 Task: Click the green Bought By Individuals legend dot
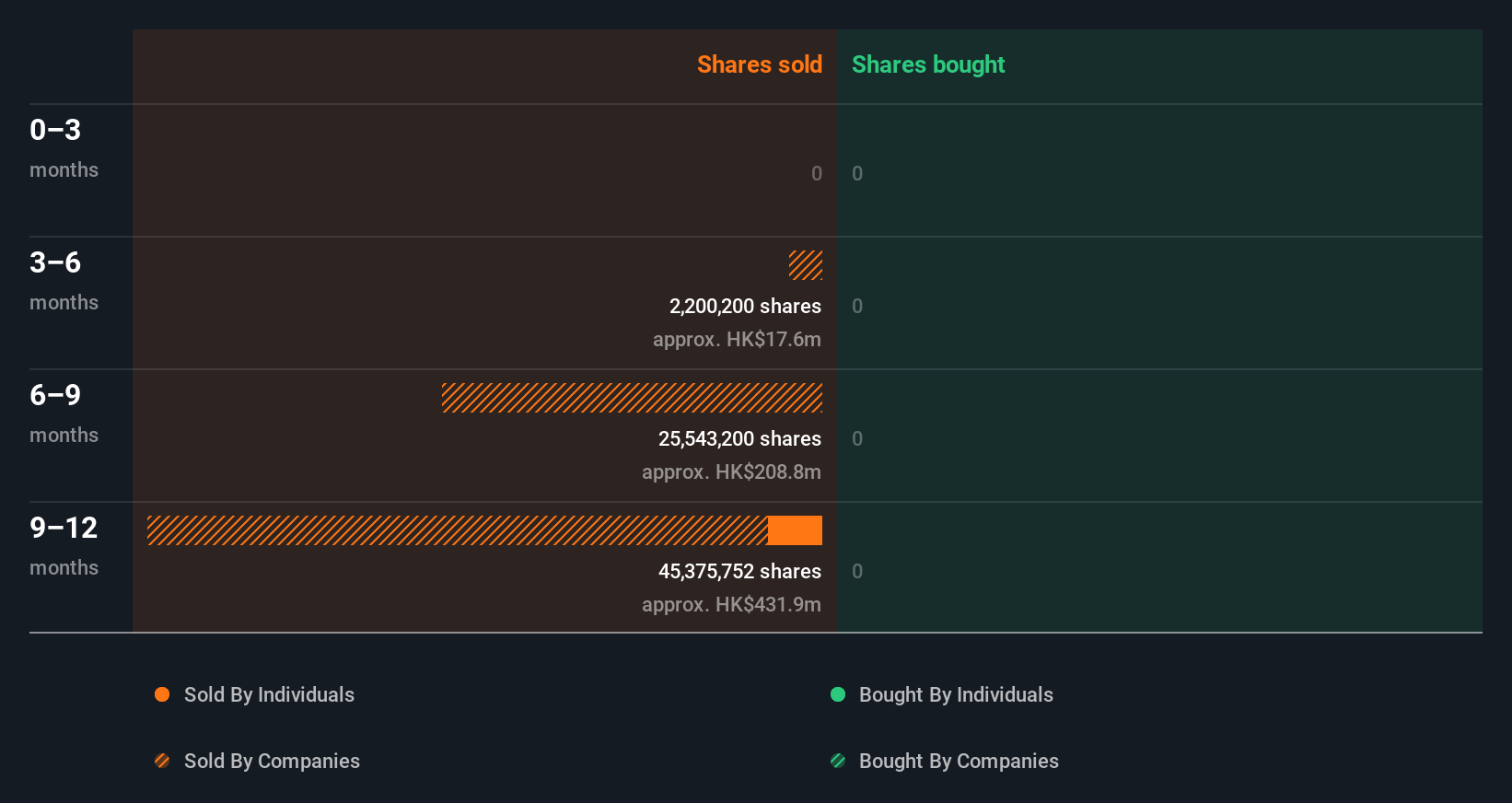pyautogui.click(x=838, y=694)
